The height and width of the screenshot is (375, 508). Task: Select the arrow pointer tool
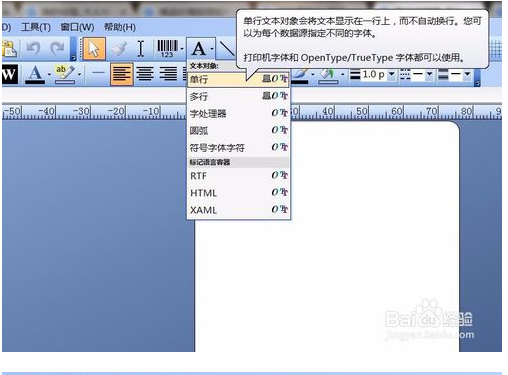click(x=94, y=49)
